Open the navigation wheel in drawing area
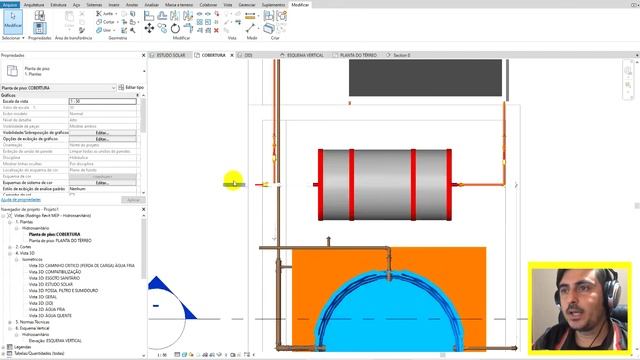 coord(628,70)
